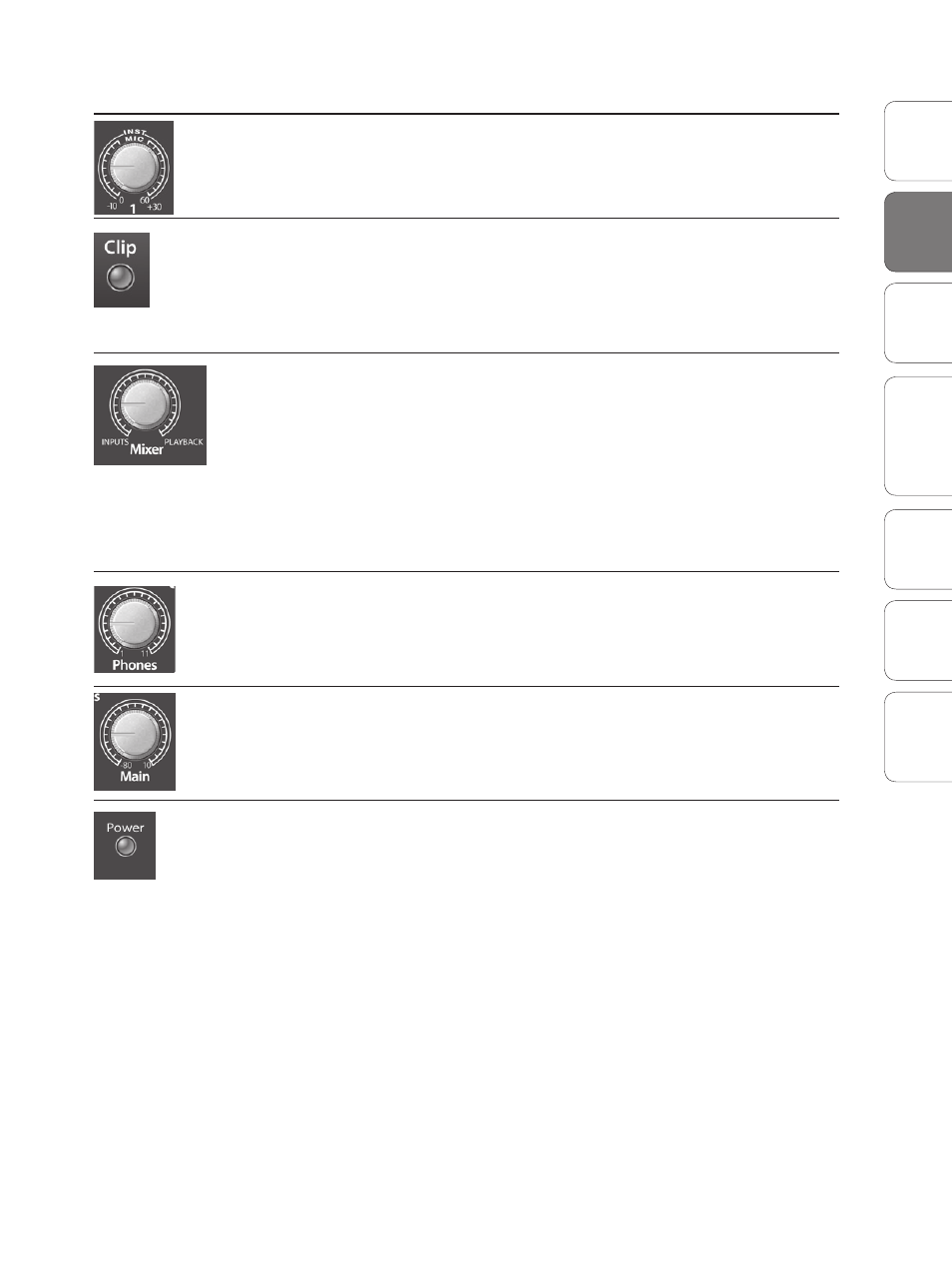Click the Main text label
Image resolution: width=952 pixels, height=1268 pixels.
click(x=135, y=776)
